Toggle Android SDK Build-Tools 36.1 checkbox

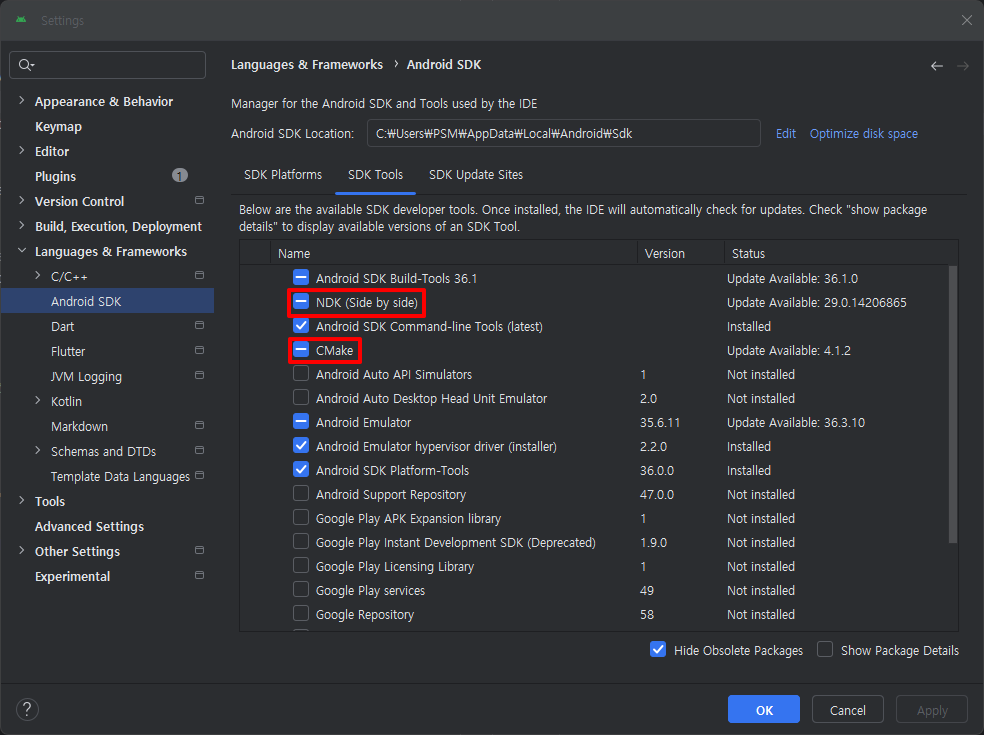[301, 277]
